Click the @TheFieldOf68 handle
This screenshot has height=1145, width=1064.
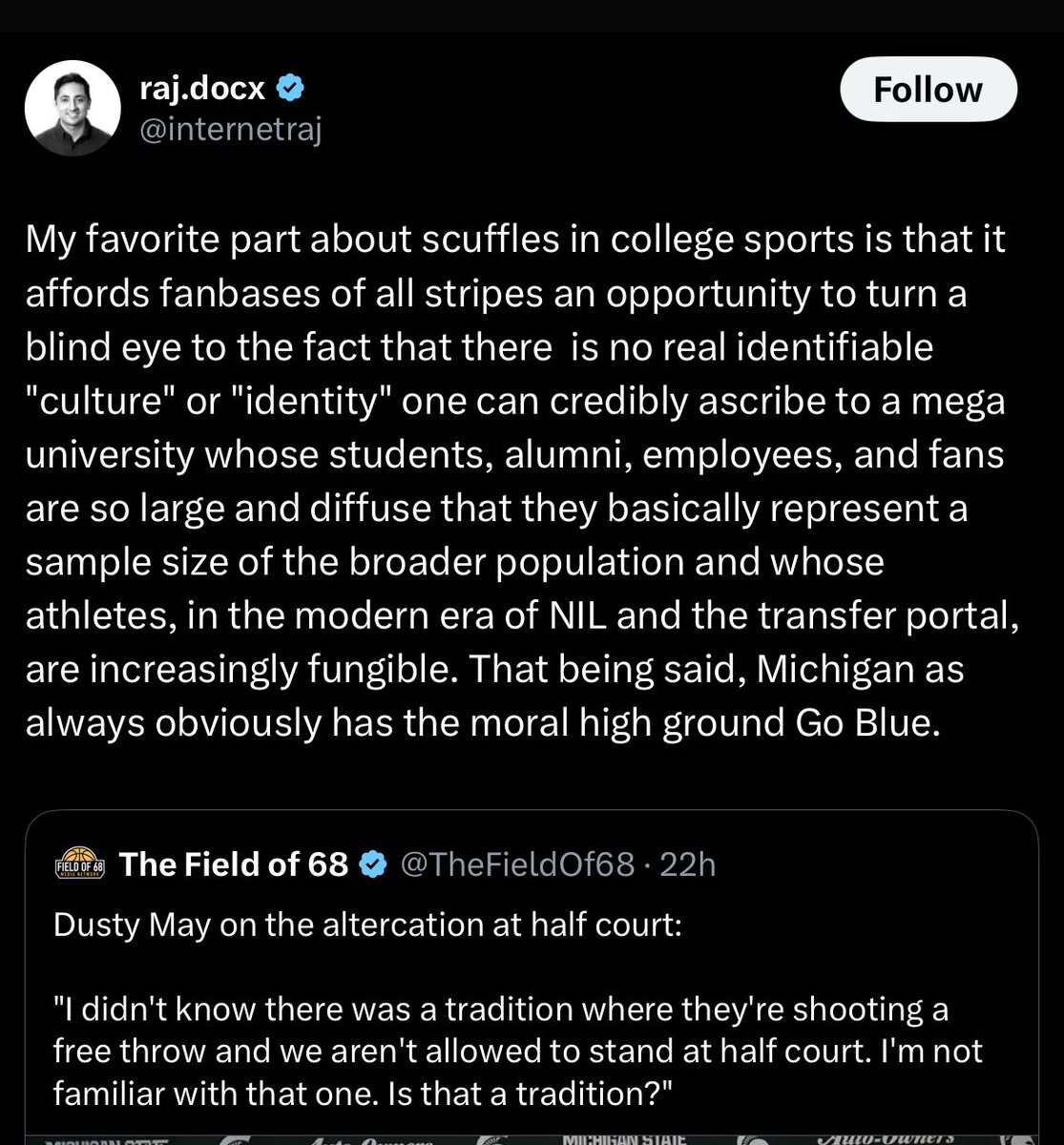pos(516,864)
